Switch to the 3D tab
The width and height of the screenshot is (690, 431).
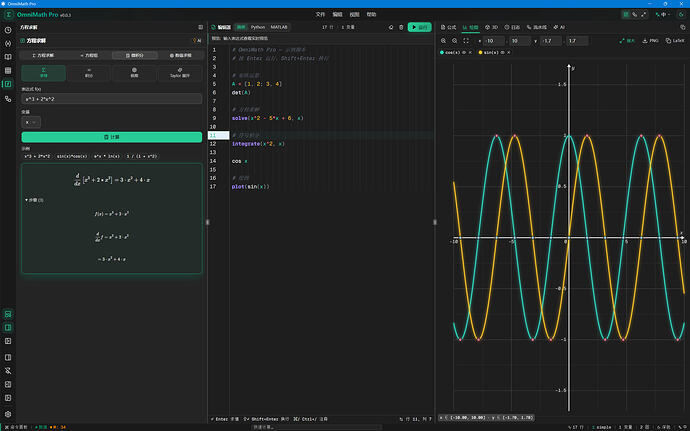click(492, 27)
